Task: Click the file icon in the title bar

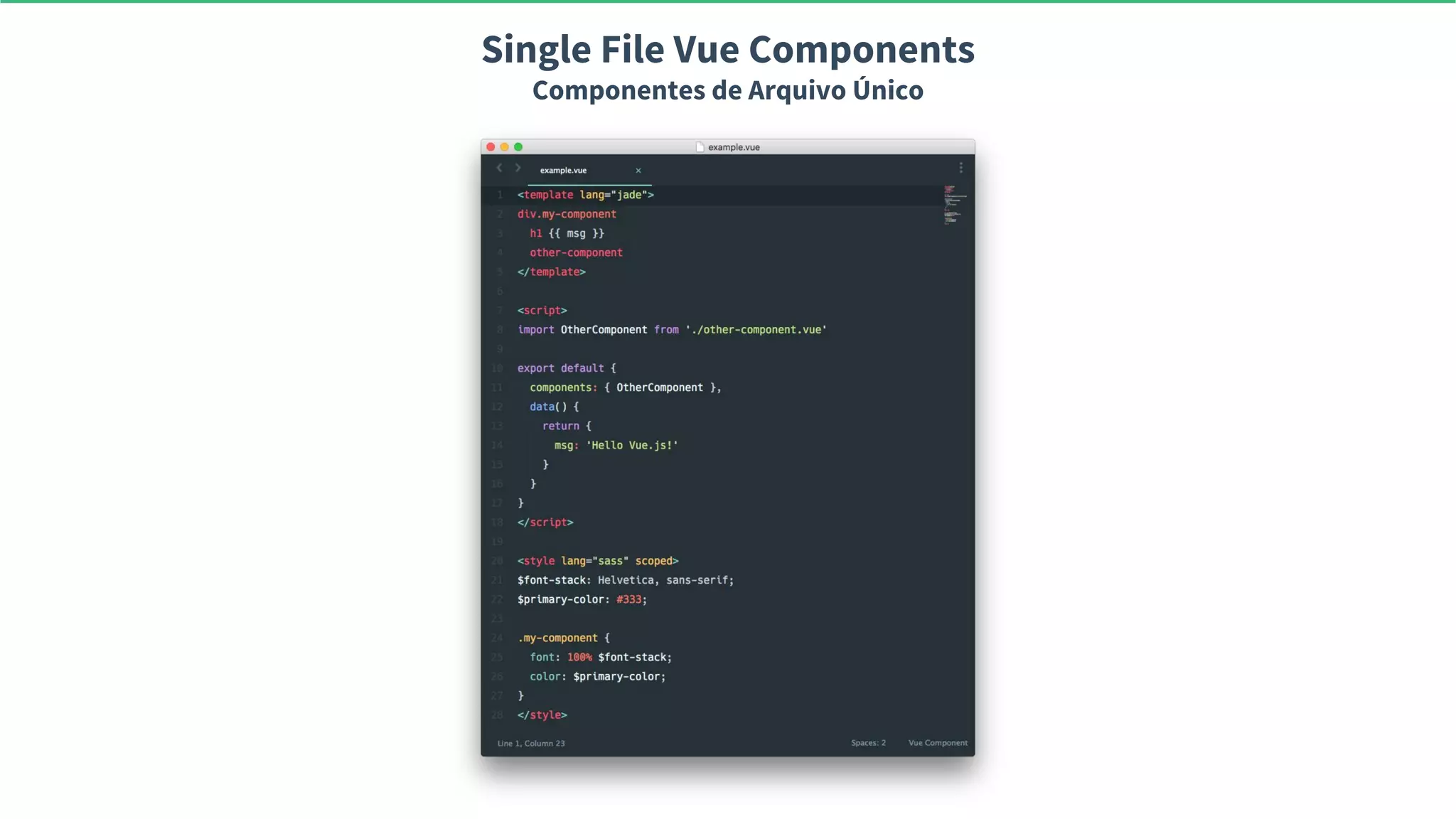Action: coord(700,147)
